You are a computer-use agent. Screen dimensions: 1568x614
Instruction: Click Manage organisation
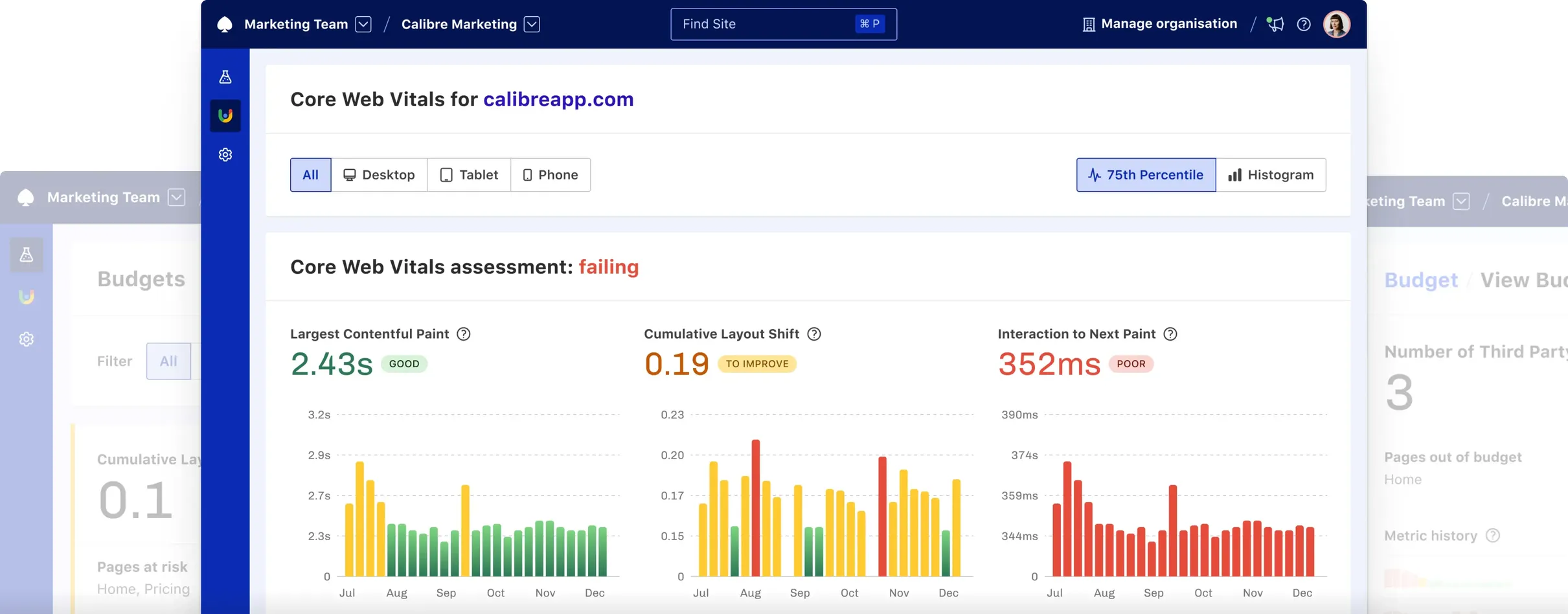click(x=1160, y=24)
